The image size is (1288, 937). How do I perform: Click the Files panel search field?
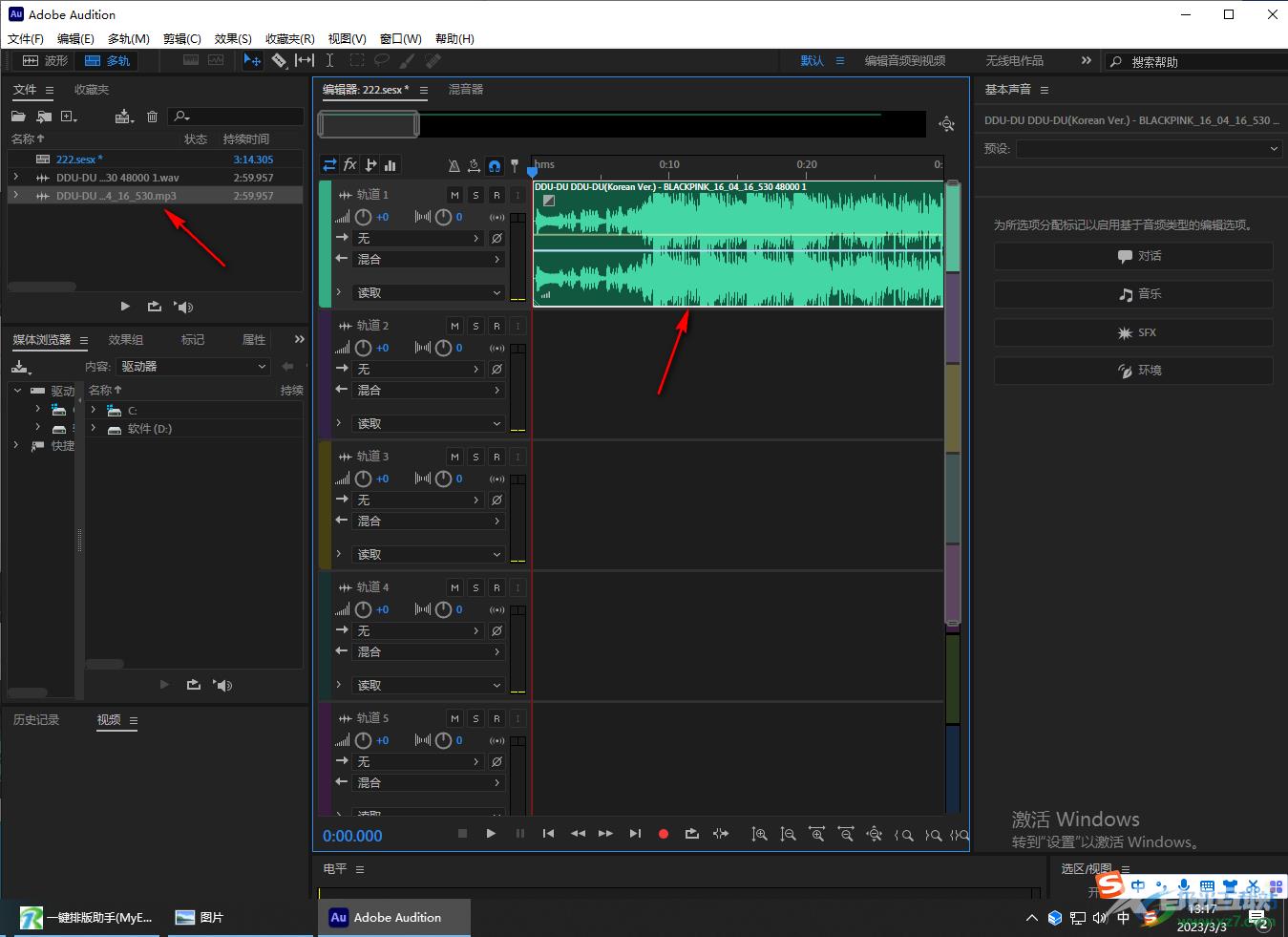236,117
